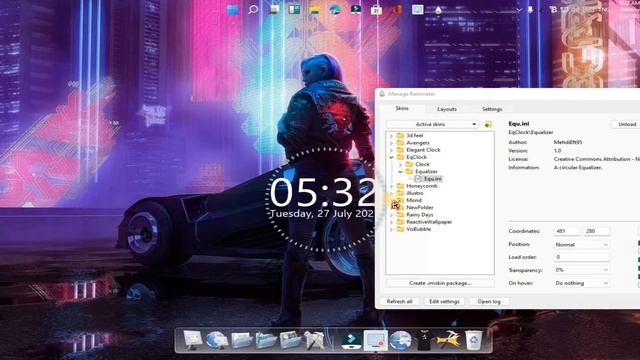Viewport: 640px width, 360px height.
Task: Launch File Explorer from the taskbar
Action: tap(314, 9)
